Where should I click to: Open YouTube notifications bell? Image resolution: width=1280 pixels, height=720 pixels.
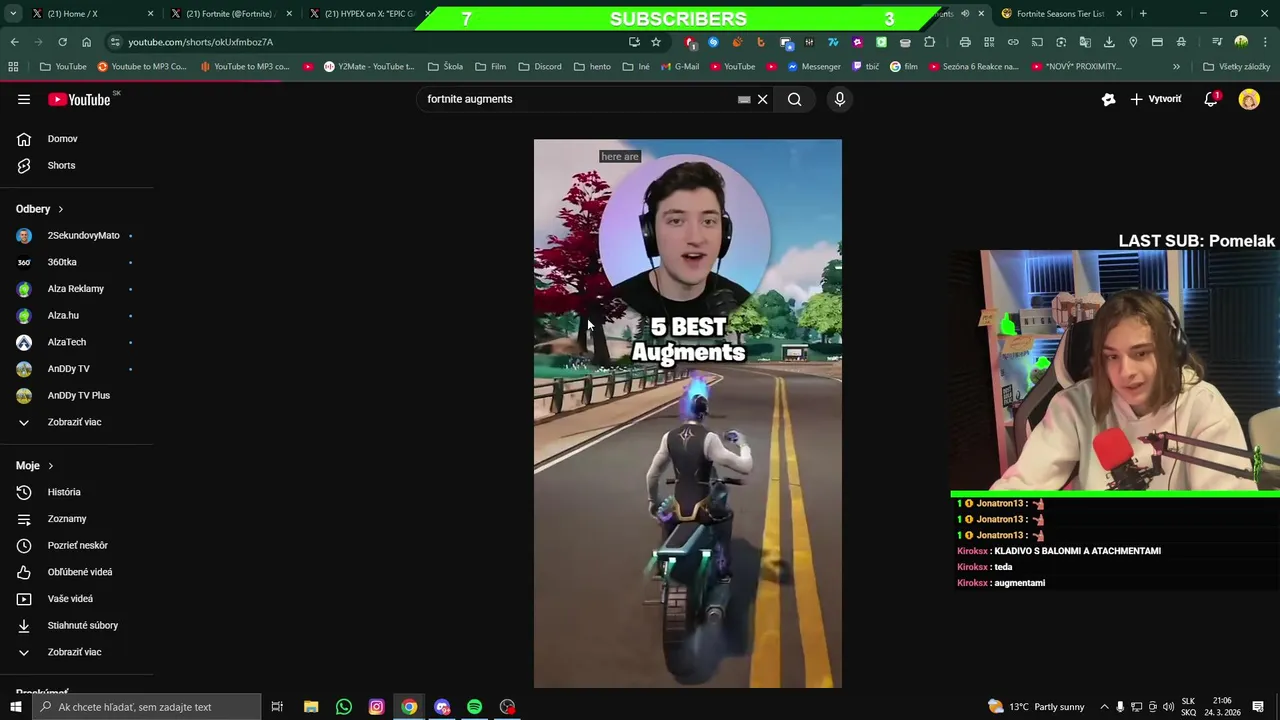(1211, 99)
